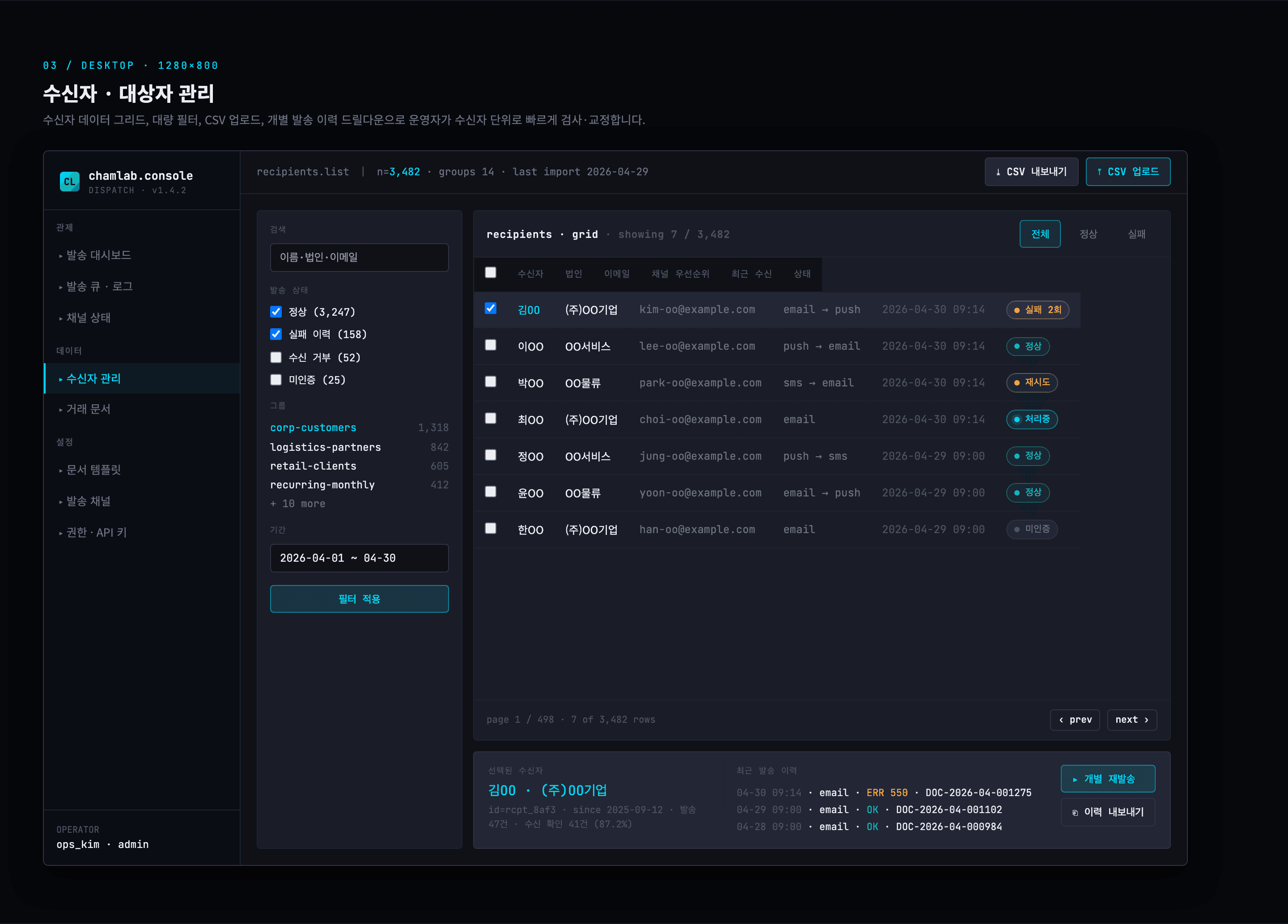Image resolution: width=1288 pixels, height=924 pixels.
Task: Click recipient name 김OO in grid
Action: pos(529,310)
